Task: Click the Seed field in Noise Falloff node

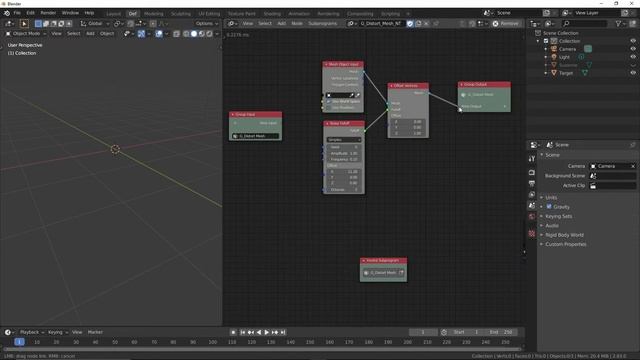Action: [344, 147]
